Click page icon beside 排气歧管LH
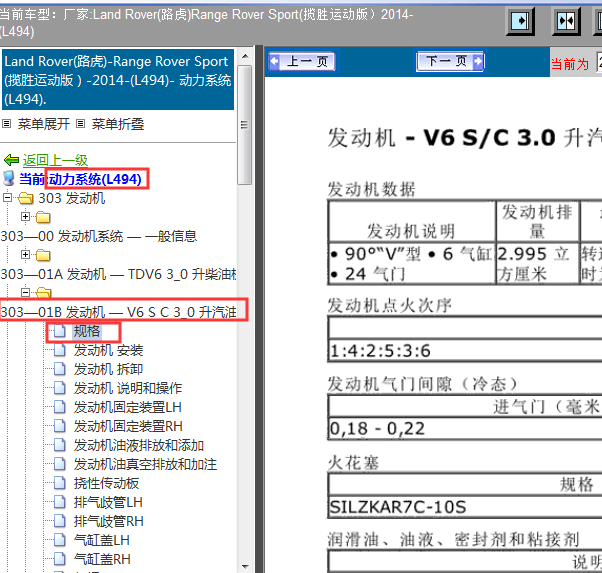Viewport: 602px width, 573px height. click(60, 502)
